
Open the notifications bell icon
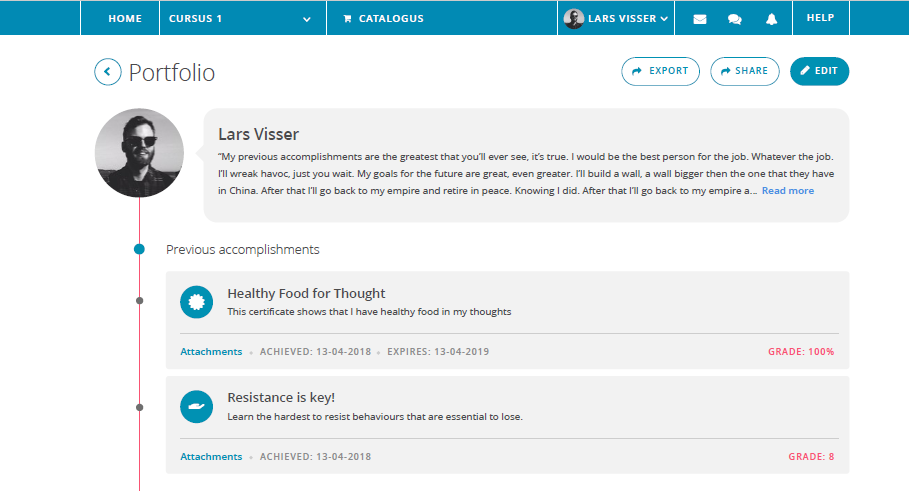coord(771,19)
